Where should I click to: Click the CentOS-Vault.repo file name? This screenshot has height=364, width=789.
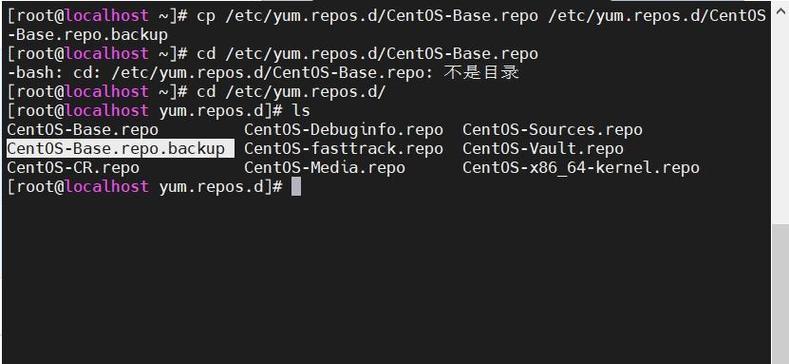543,149
